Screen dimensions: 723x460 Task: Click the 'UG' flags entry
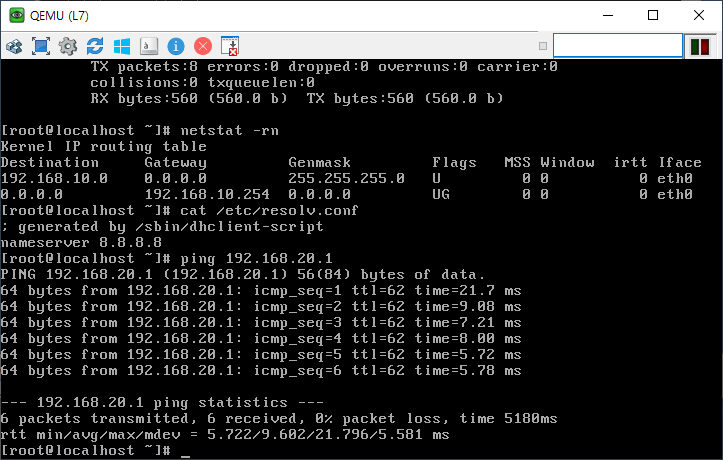click(x=441, y=194)
